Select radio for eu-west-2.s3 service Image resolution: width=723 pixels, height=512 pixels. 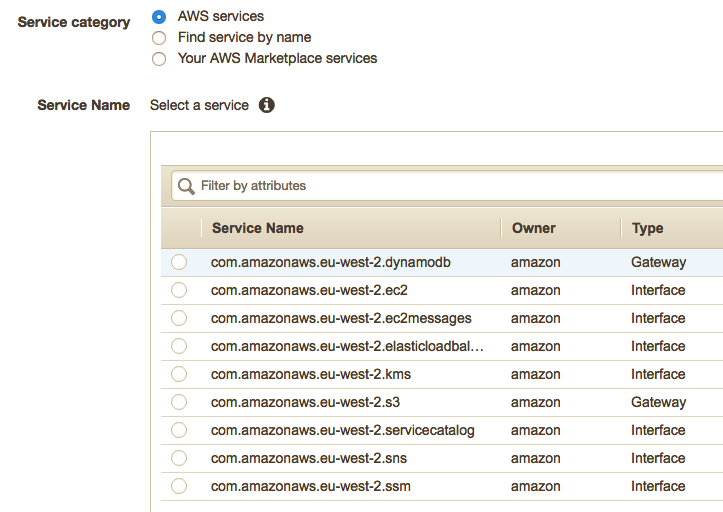pos(179,402)
